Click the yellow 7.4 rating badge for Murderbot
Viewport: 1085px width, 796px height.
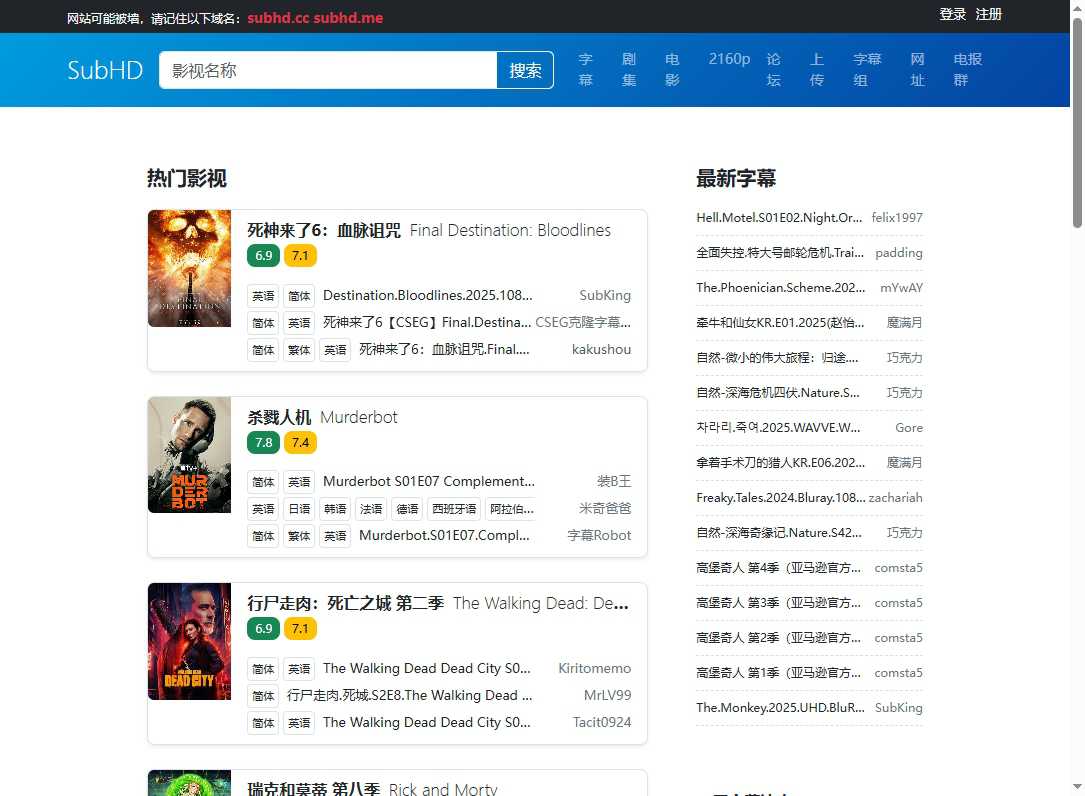coord(300,442)
